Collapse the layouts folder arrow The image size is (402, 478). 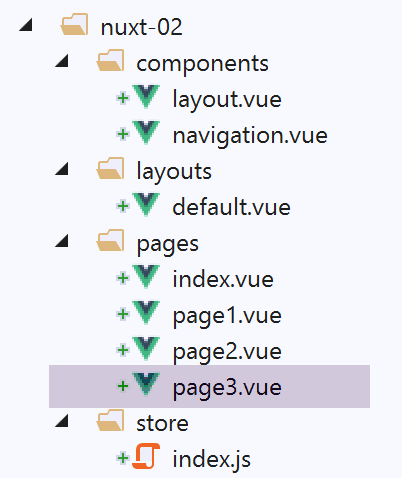(x=62, y=169)
